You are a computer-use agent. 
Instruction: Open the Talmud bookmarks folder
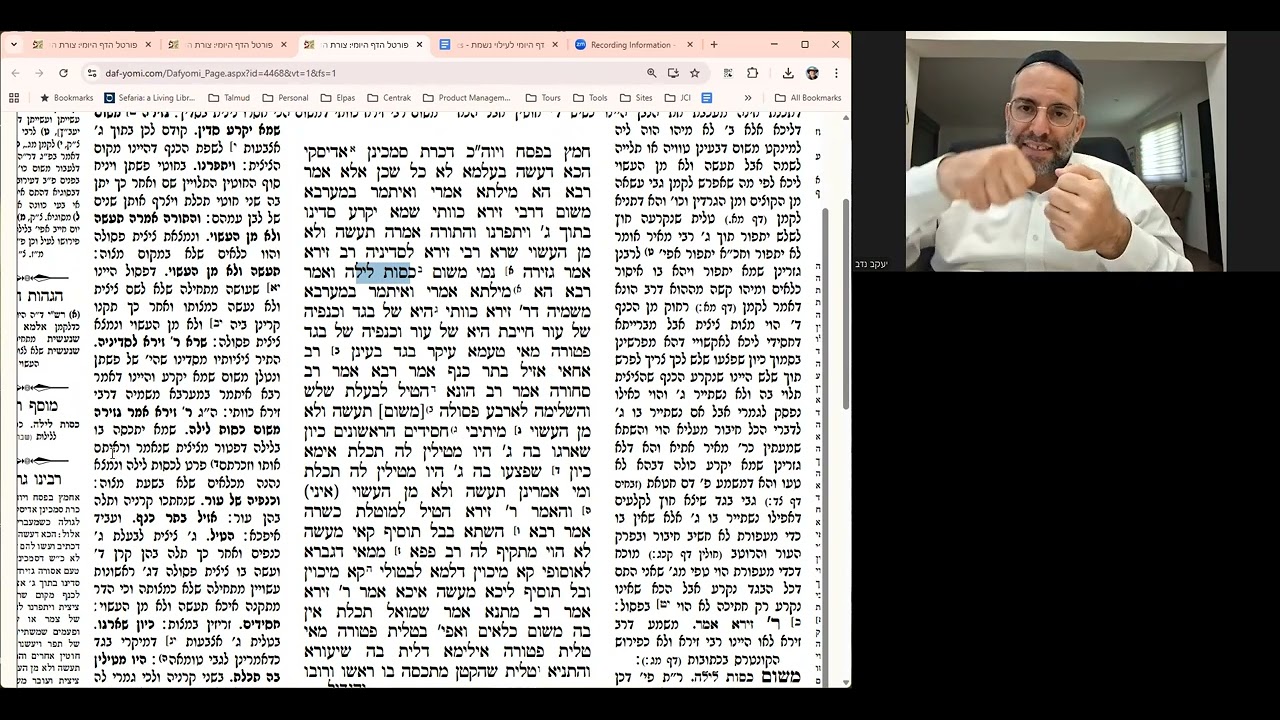coord(229,98)
